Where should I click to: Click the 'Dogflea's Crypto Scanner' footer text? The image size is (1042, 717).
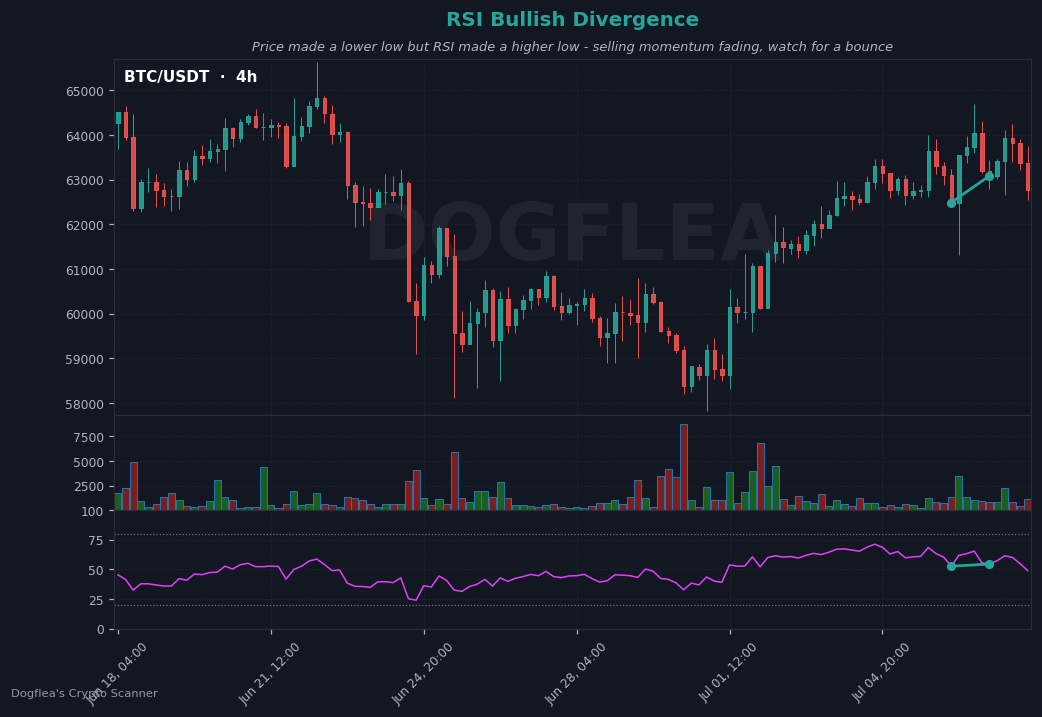tap(84, 693)
